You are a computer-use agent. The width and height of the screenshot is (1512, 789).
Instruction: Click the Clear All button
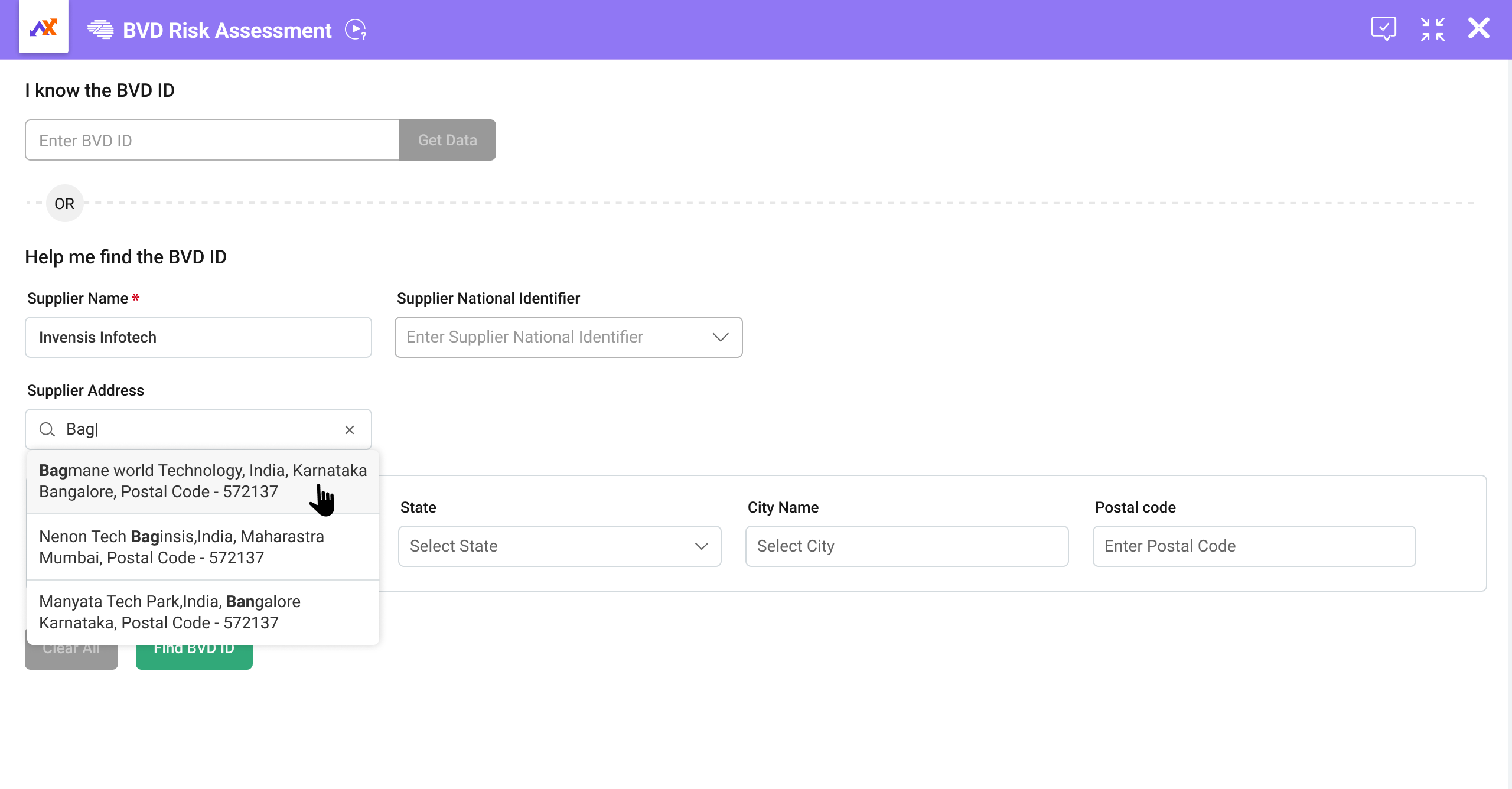pyautogui.click(x=71, y=657)
